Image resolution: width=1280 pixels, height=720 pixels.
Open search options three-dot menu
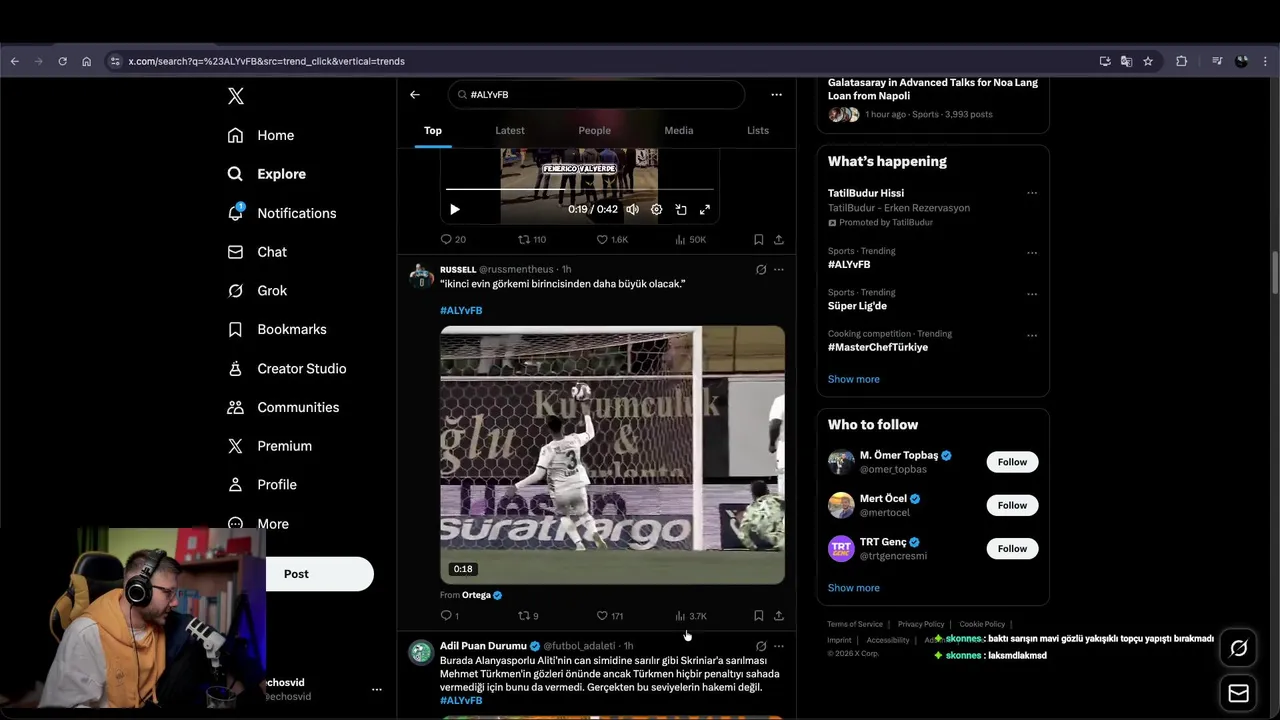[776, 95]
